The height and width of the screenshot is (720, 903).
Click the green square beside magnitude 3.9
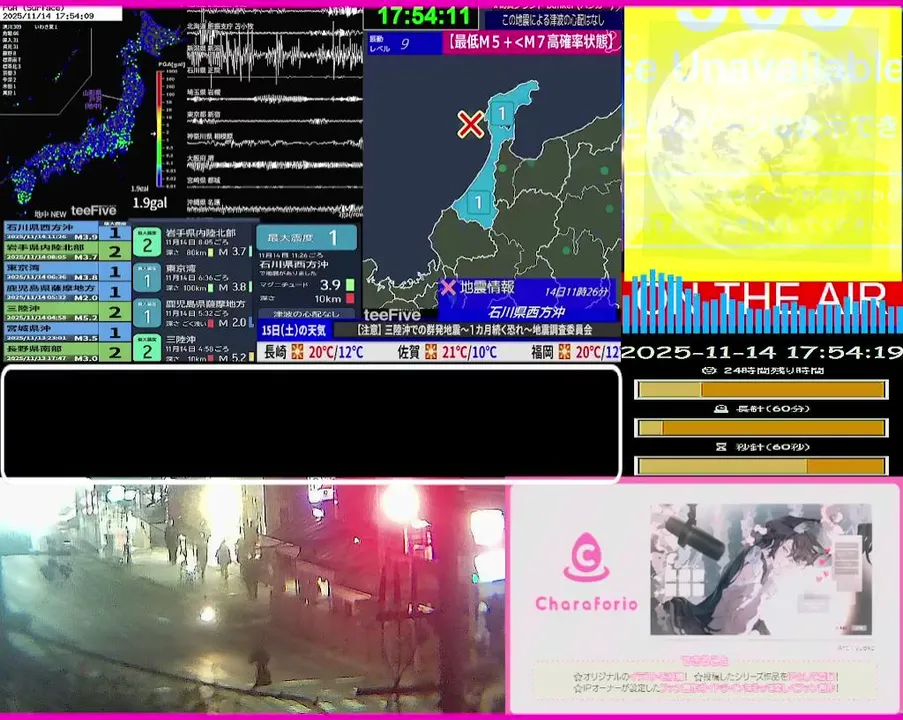coord(350,285)
